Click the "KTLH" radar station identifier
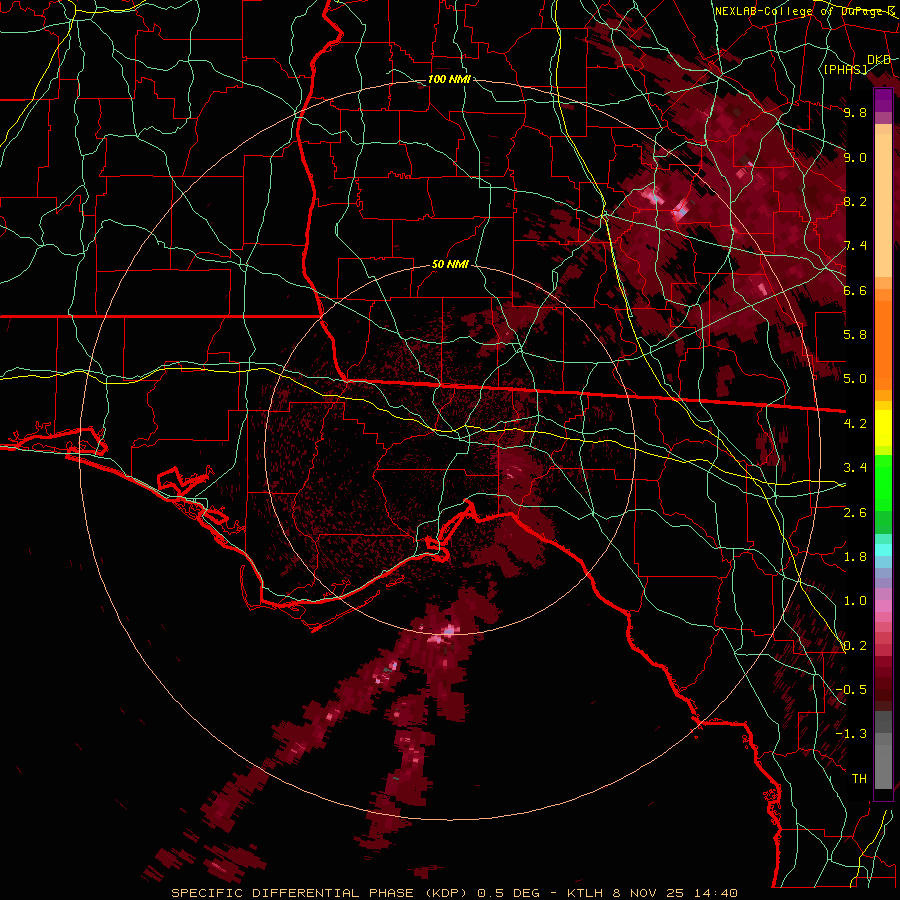The image size is (900, 900). click(x=585, y=893)
